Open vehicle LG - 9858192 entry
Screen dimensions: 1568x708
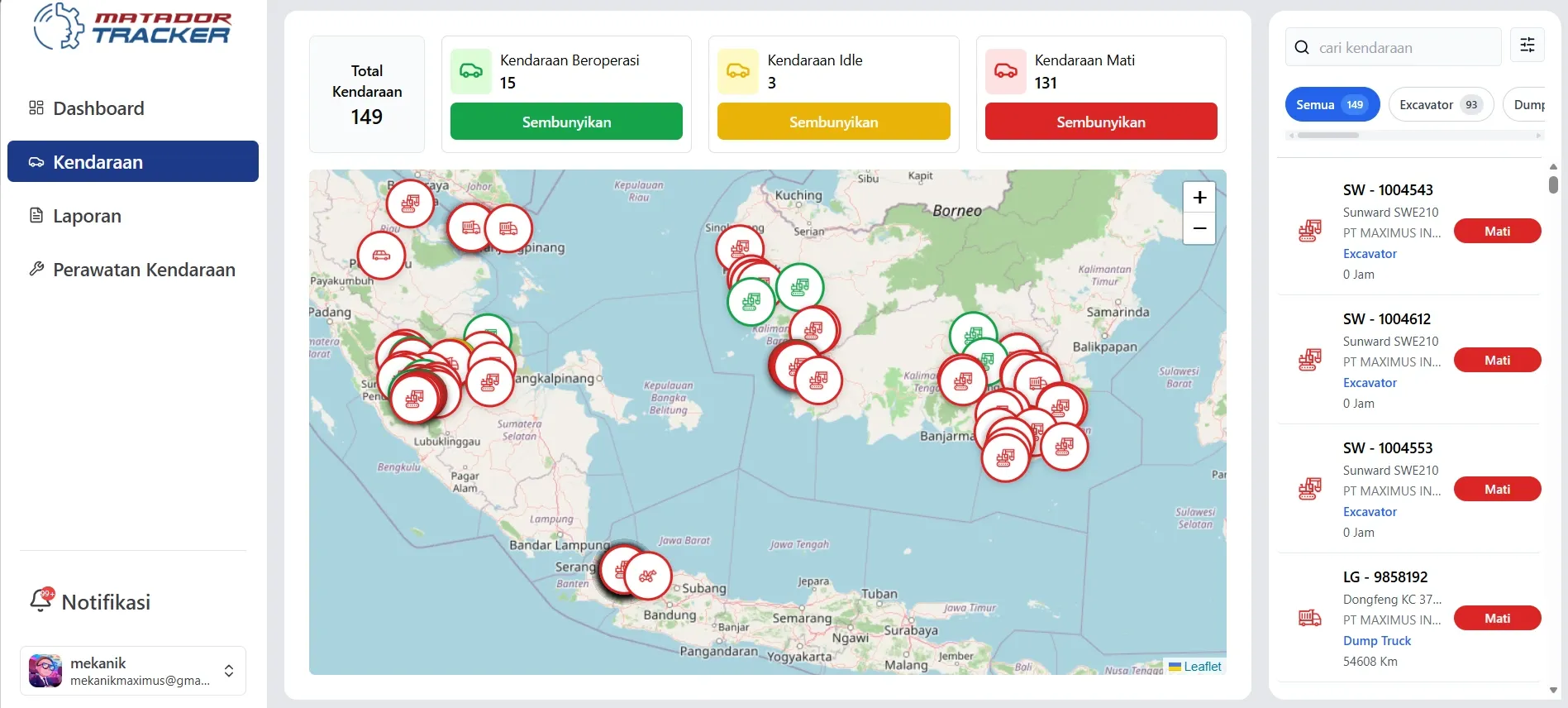pyautogui.click(x=1408, y=618)
